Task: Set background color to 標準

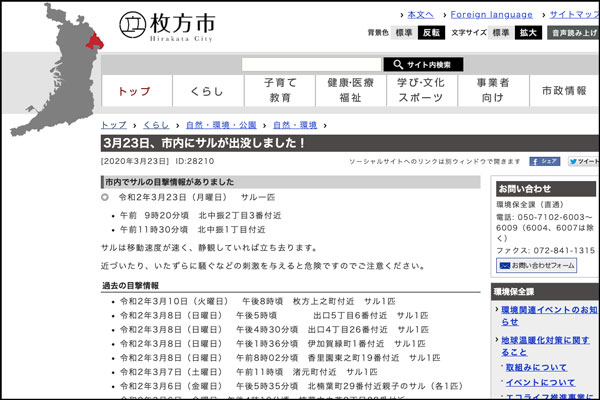Action: (x=403, y=33)
